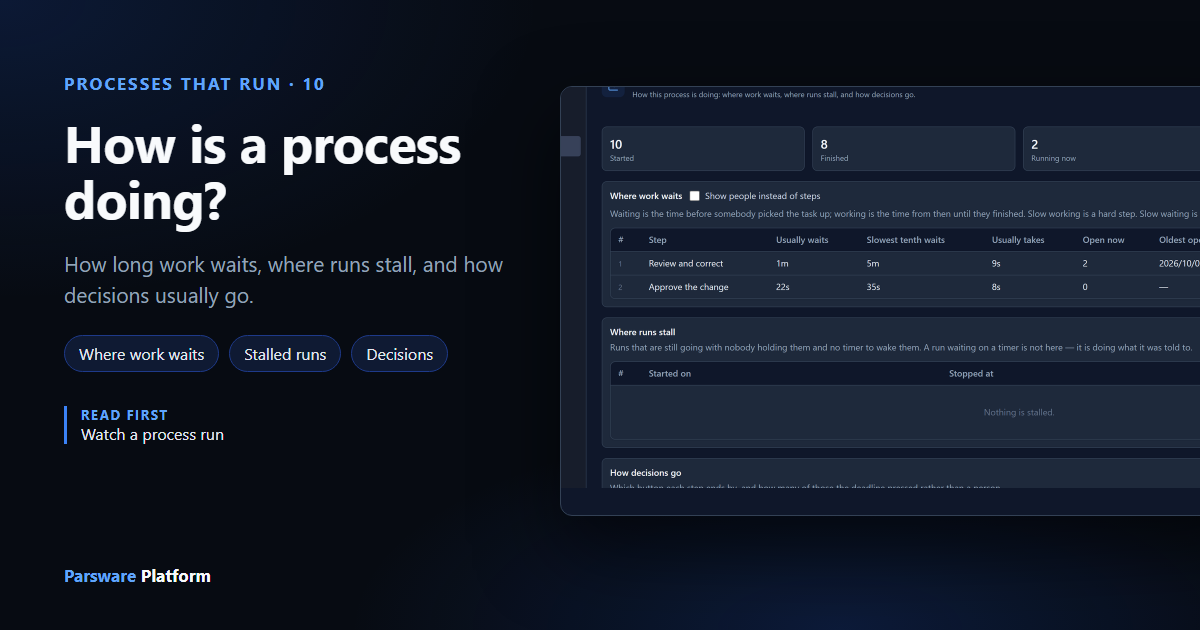Click the highlighted sidebar item in app window

pos(570,146)
